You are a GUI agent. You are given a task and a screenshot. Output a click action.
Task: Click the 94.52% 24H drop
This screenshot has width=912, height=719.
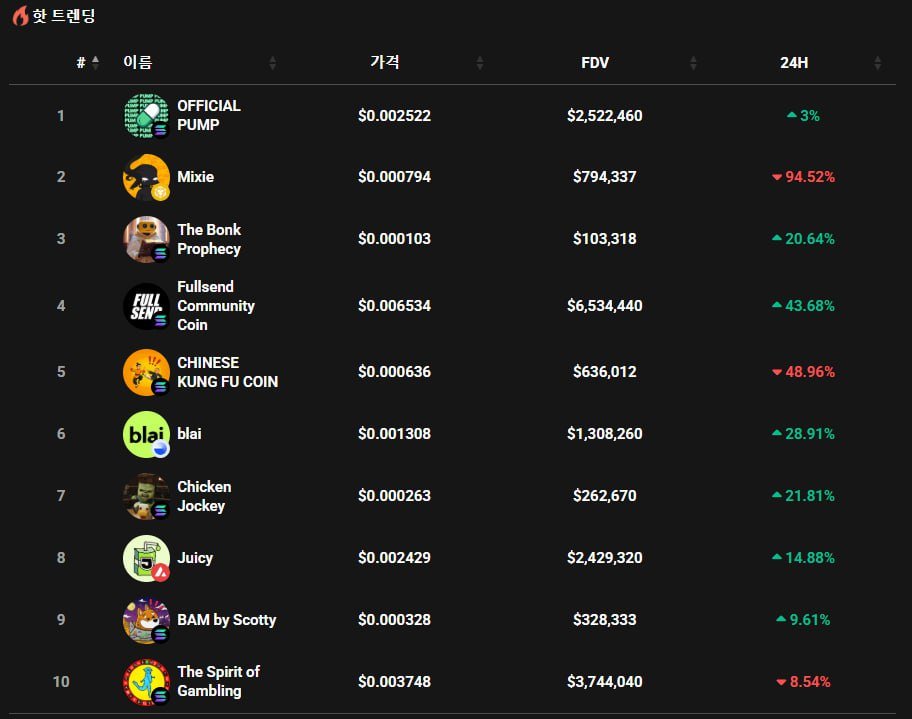click(x=803, y=177)
